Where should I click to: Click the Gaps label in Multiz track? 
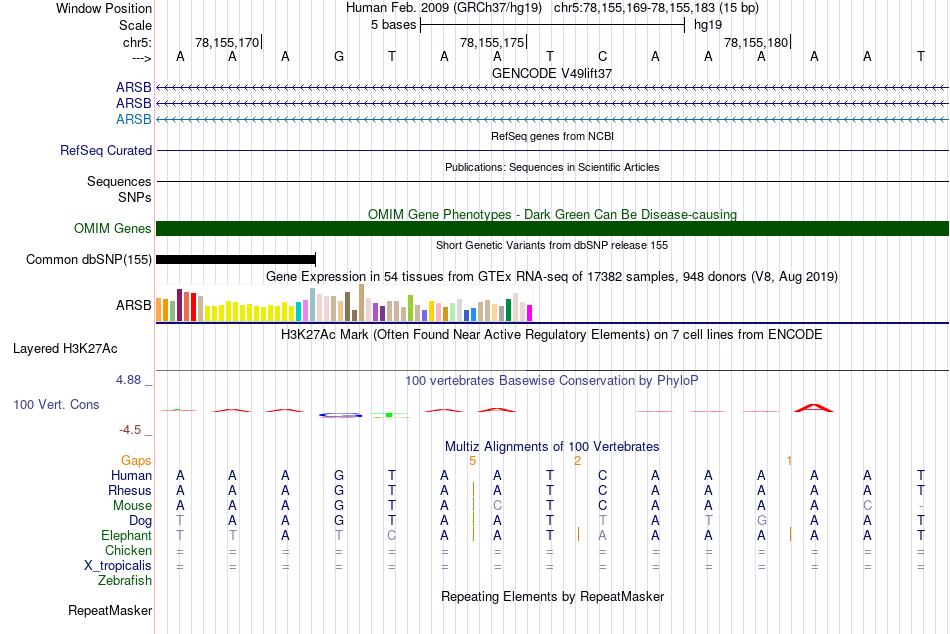point(136,461)
